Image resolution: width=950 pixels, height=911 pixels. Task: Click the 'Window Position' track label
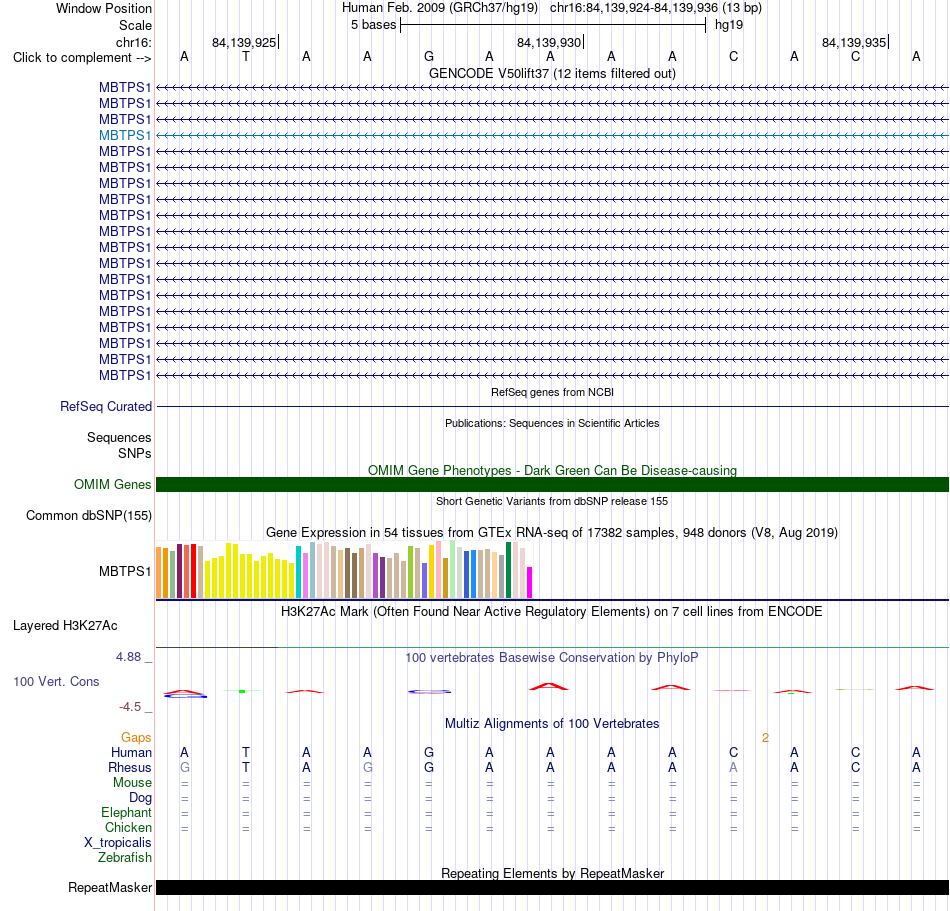tap(104, 8)
